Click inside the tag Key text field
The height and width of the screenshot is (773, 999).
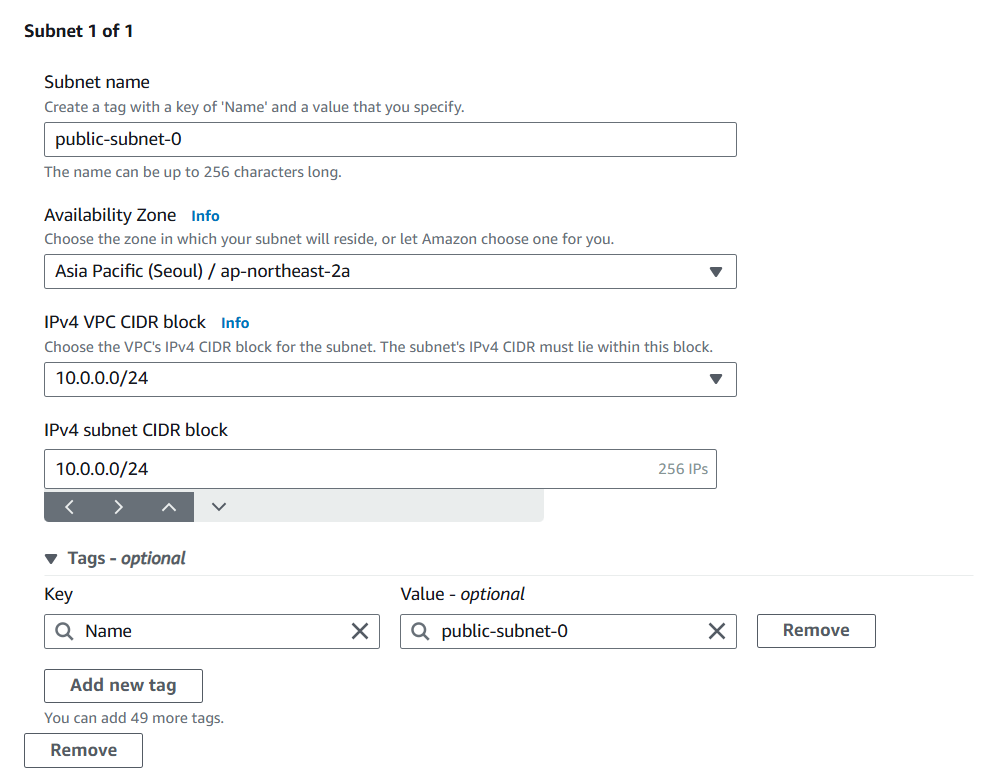tap(210, 631)
